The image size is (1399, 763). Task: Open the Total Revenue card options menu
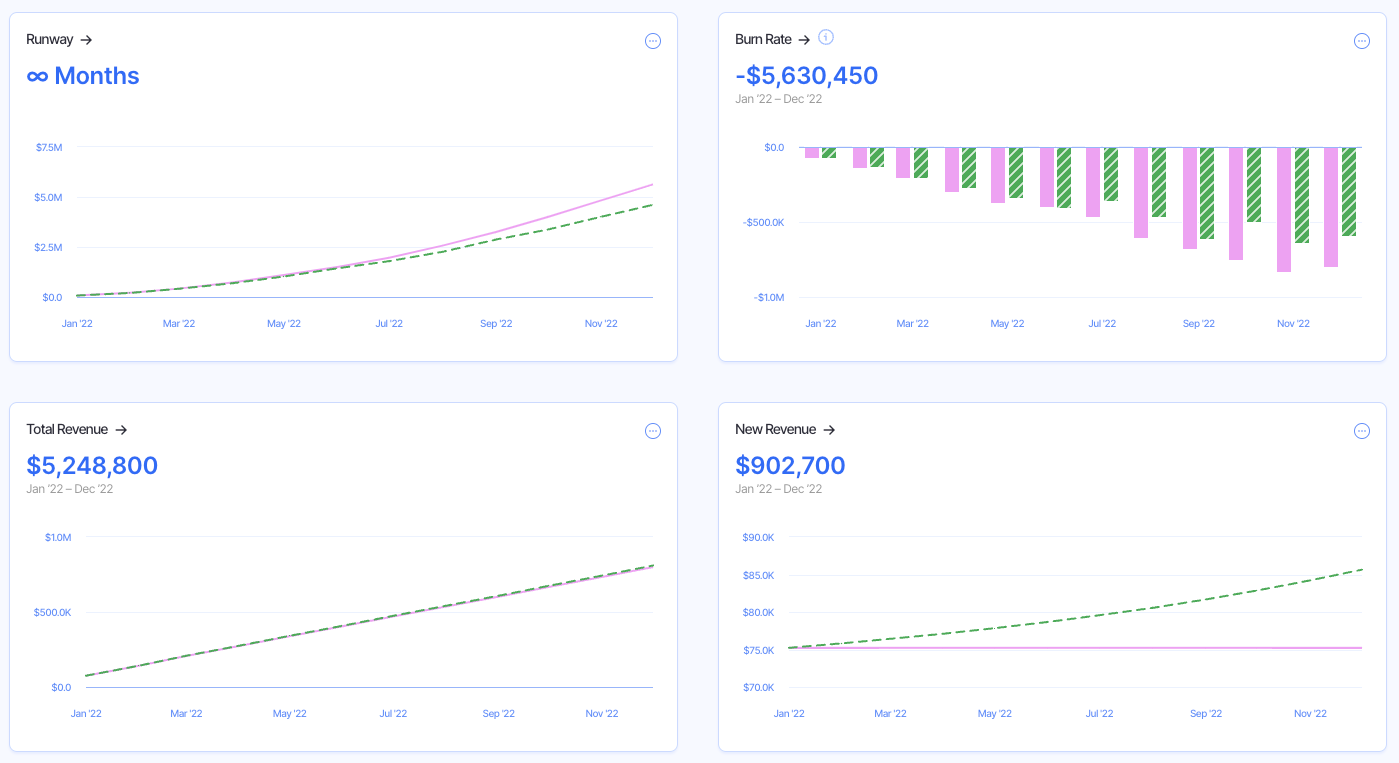[653, 430]
